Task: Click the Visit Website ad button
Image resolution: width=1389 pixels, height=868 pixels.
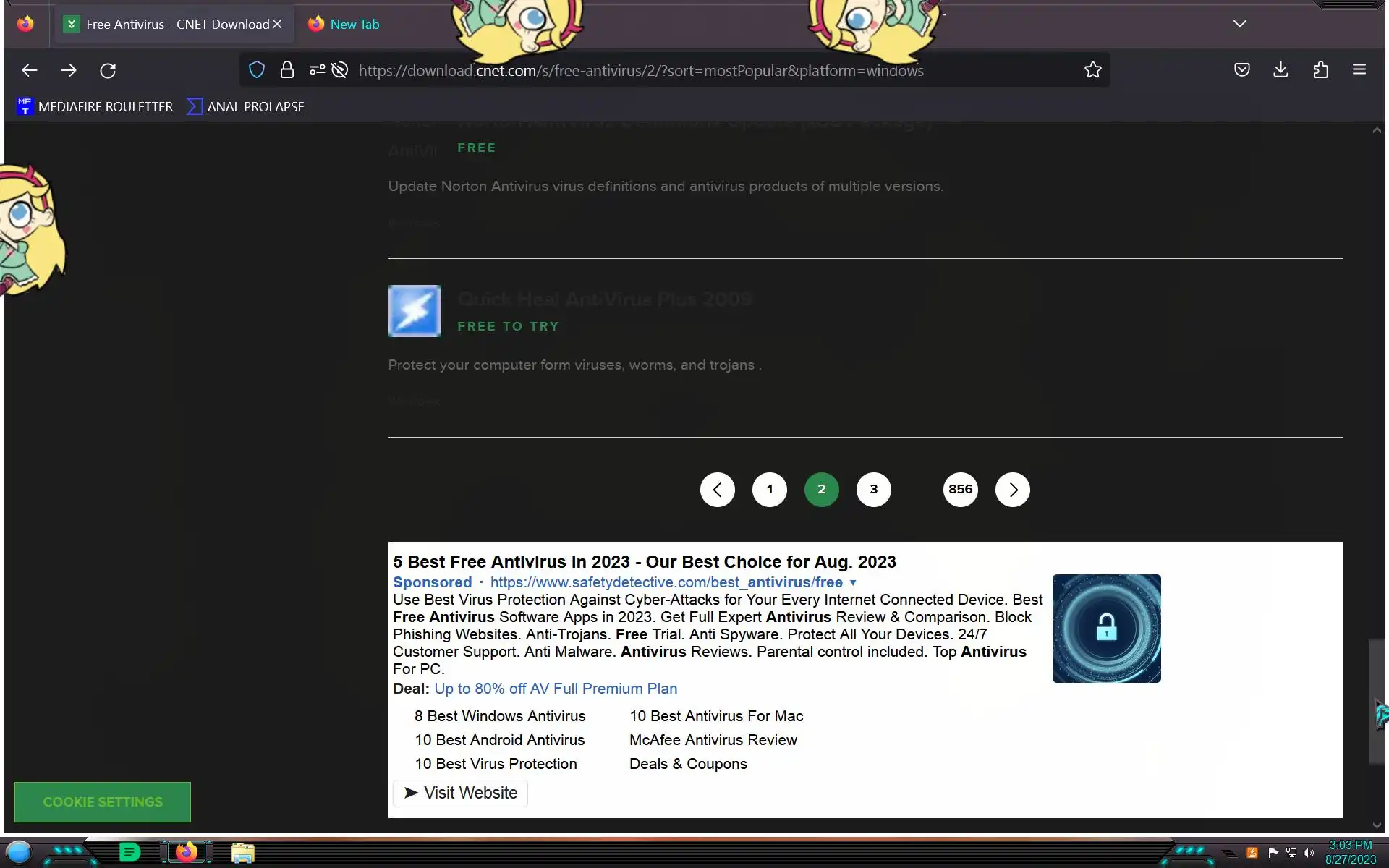Action: tap(460, 793)
